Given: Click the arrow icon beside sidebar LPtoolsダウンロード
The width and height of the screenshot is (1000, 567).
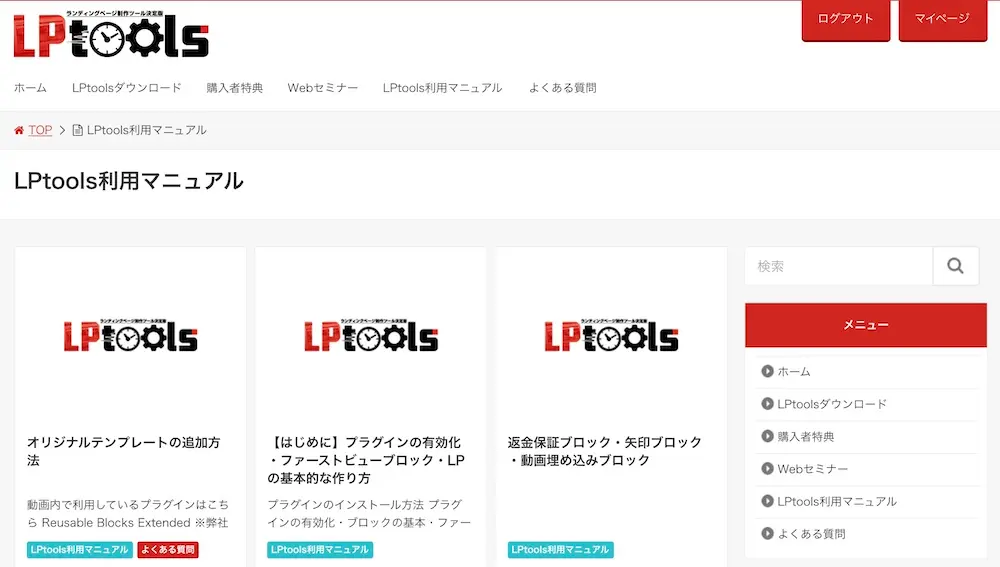Looking at the screenshot, I should point(767,404).
